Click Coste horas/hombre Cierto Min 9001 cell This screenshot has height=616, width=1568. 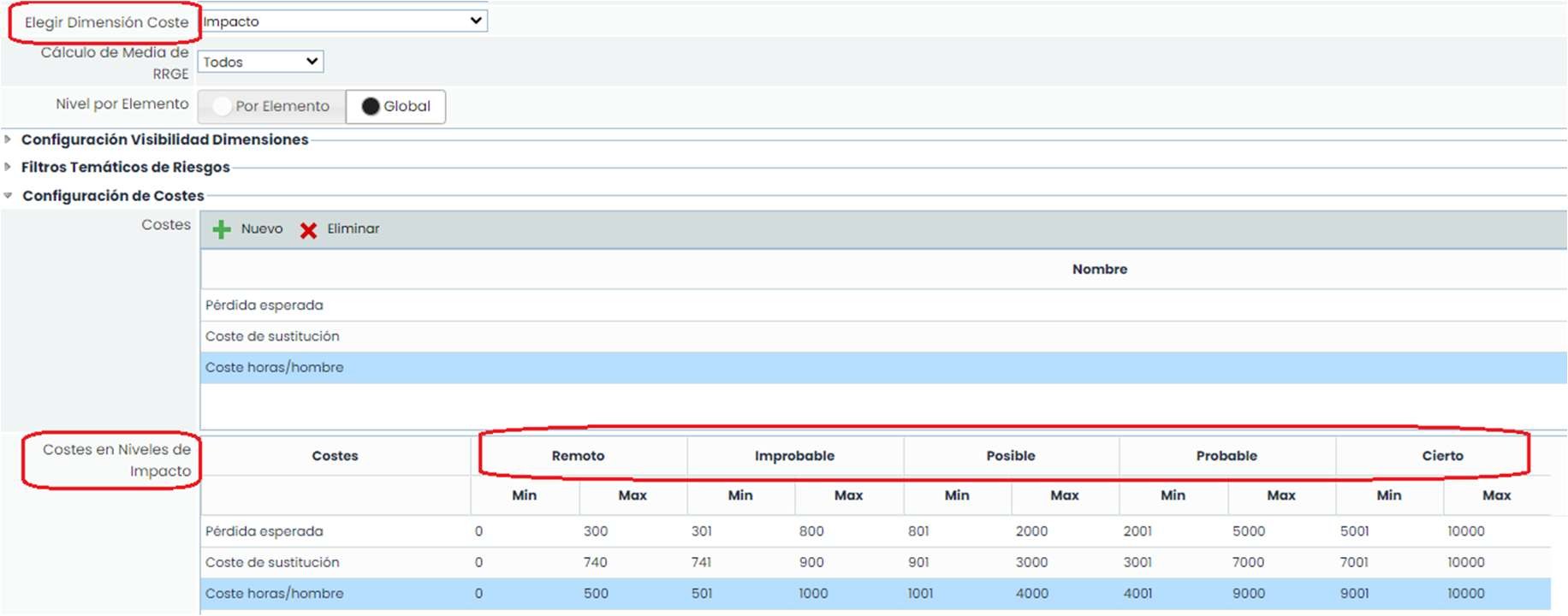tap(1354, 593)
